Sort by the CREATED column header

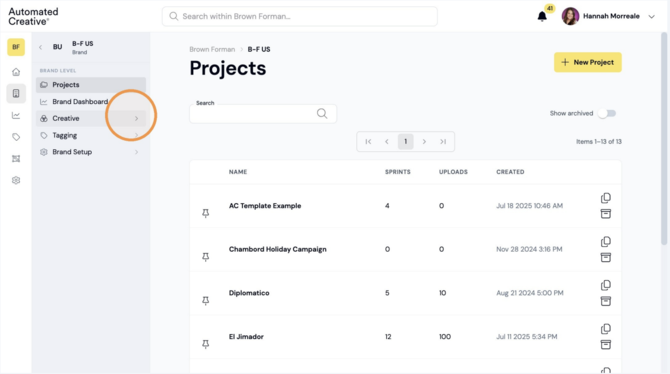point(510,172)
